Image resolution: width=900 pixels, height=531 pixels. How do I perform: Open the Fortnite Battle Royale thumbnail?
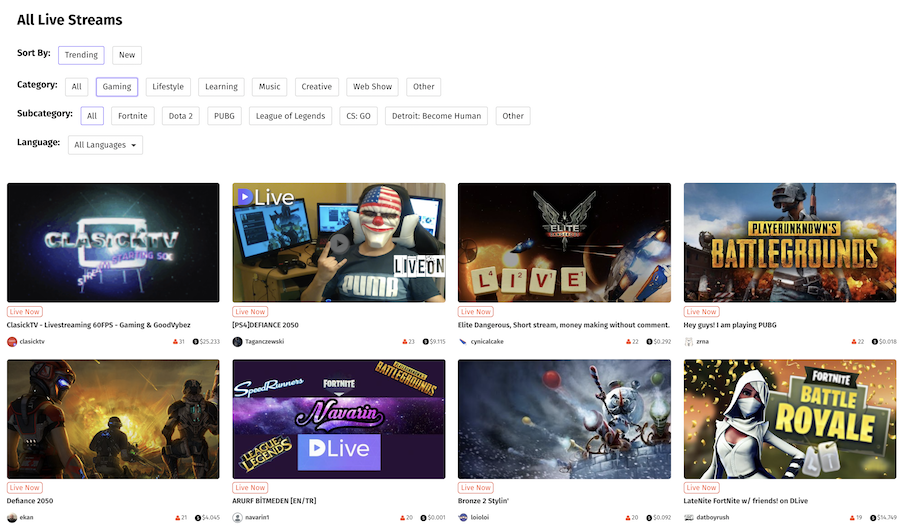pos(790,419)
